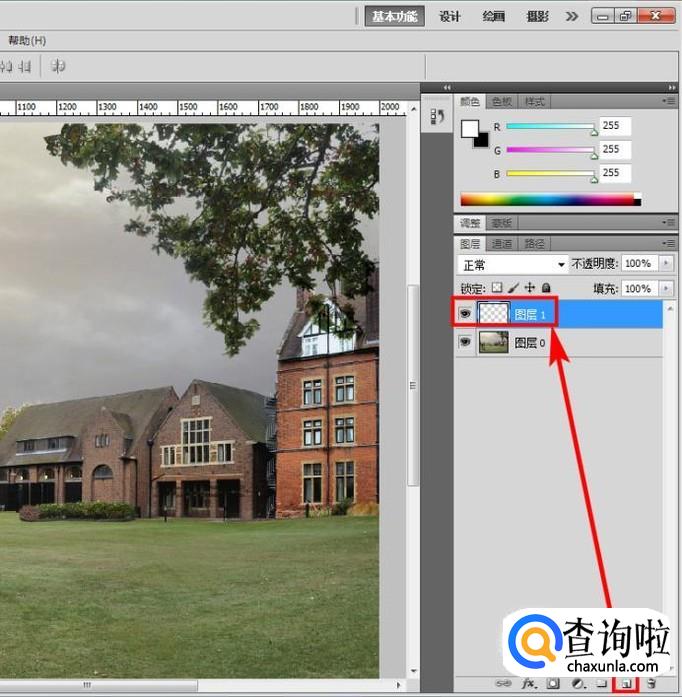The height and width of the screenshot is (697, 682).
Task: Create a new layer group
Action: click(602, 684)
